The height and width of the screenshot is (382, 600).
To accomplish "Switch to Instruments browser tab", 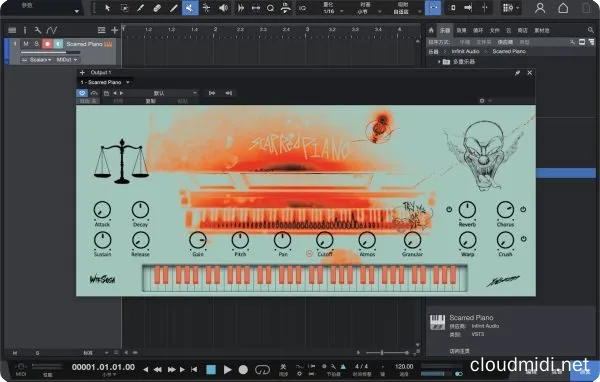I will click(x=445, y=30).
